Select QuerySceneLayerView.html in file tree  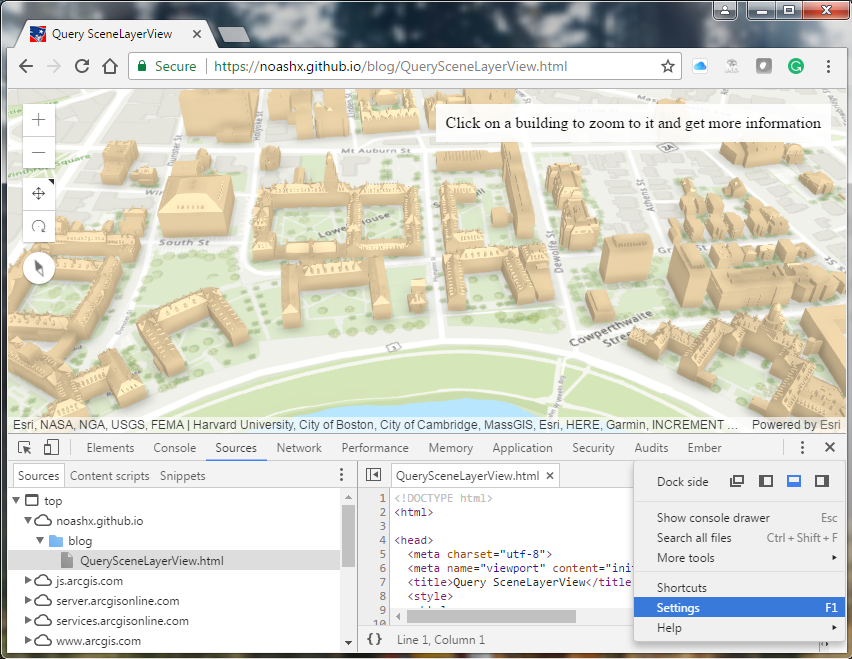[x=174, y=561]
